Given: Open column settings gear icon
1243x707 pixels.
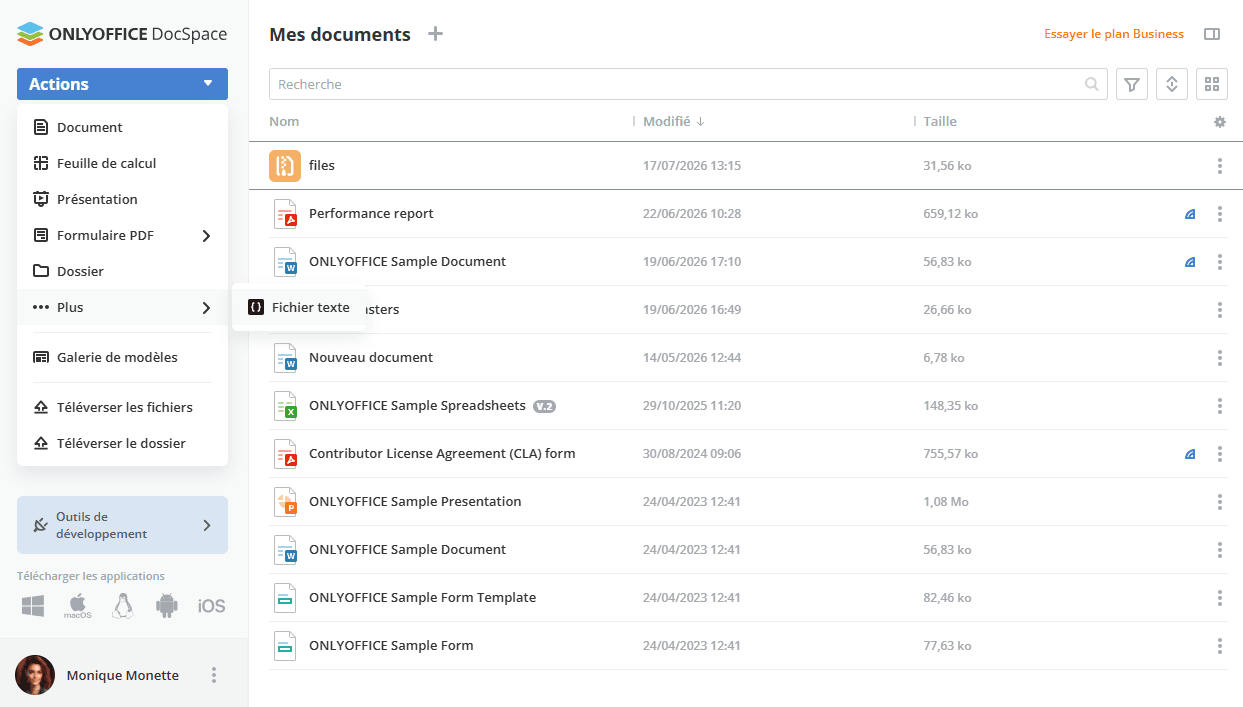Looking at the screenshot, I should [1220, 122].
